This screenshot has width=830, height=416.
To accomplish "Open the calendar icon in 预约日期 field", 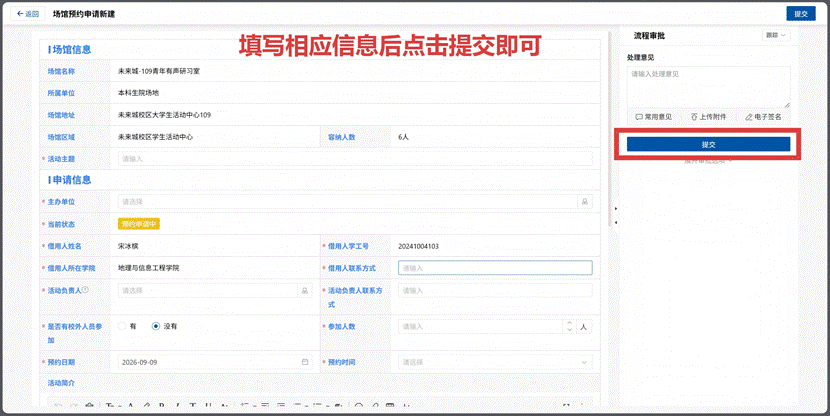I will tap(305, 362).
